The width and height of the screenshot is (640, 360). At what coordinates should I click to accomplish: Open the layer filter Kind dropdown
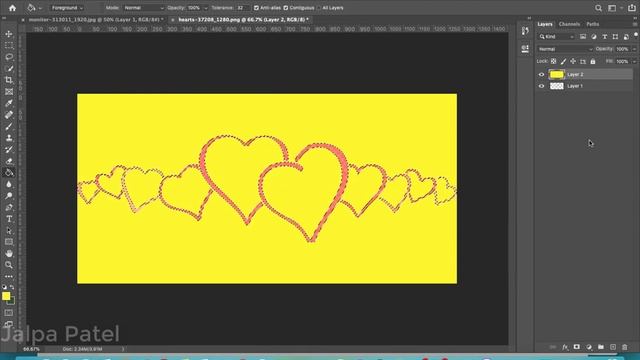[556, 37]
